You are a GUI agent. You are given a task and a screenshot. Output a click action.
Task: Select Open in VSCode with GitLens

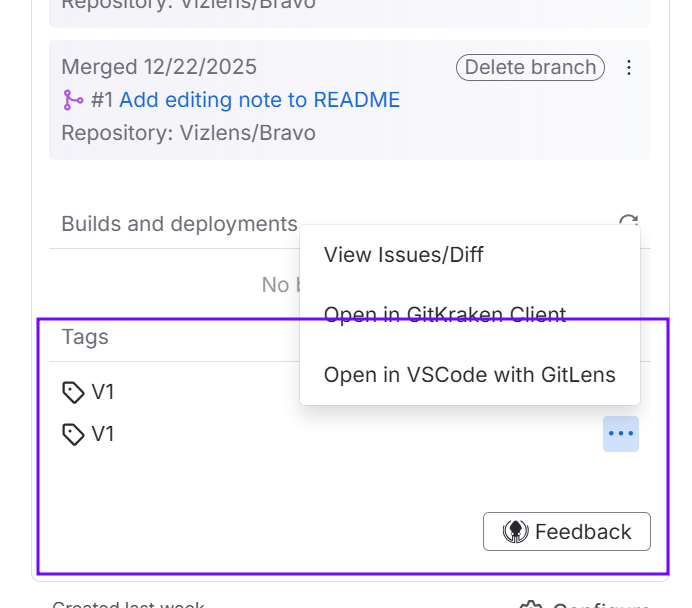coord(469,375)
